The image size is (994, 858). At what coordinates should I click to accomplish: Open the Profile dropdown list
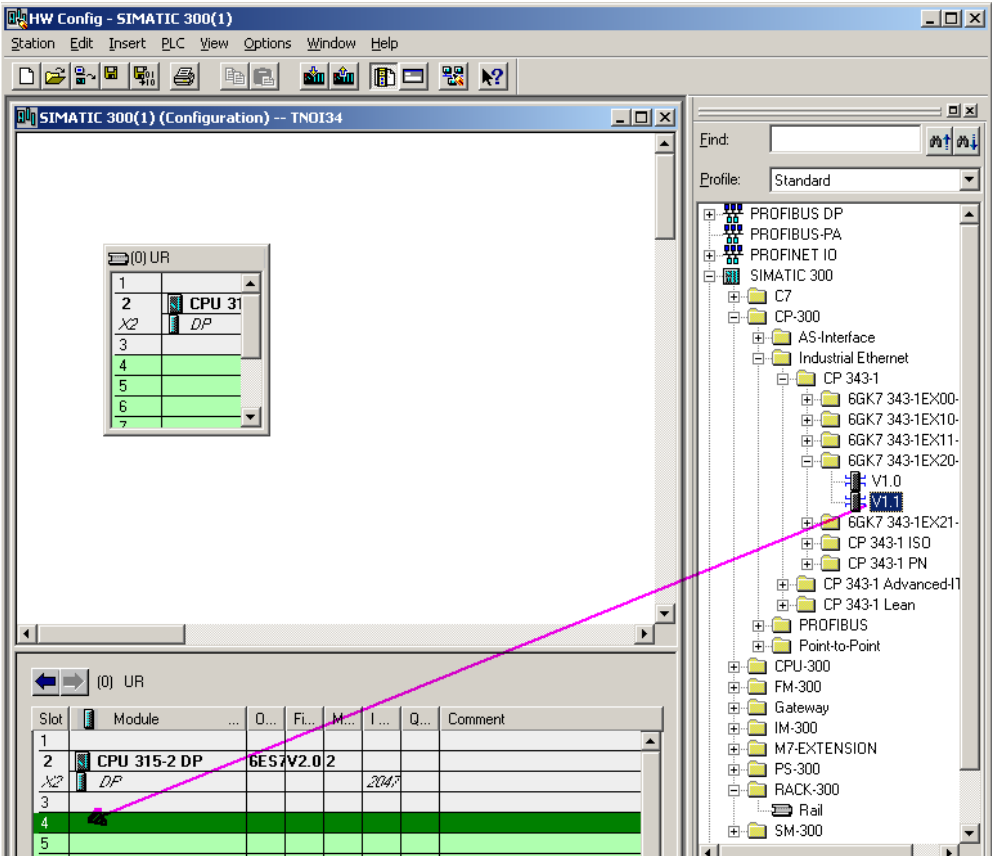(969, 179)
